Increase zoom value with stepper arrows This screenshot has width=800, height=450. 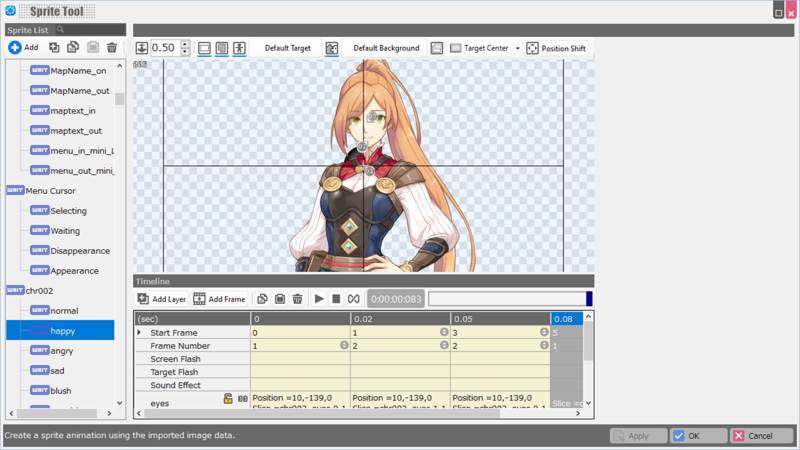click(x=185, y=44)
